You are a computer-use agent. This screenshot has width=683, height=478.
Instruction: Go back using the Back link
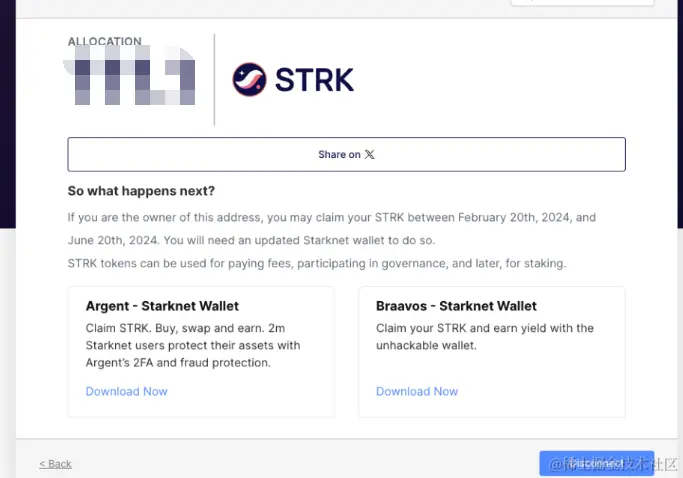click(x=55, y=464)
